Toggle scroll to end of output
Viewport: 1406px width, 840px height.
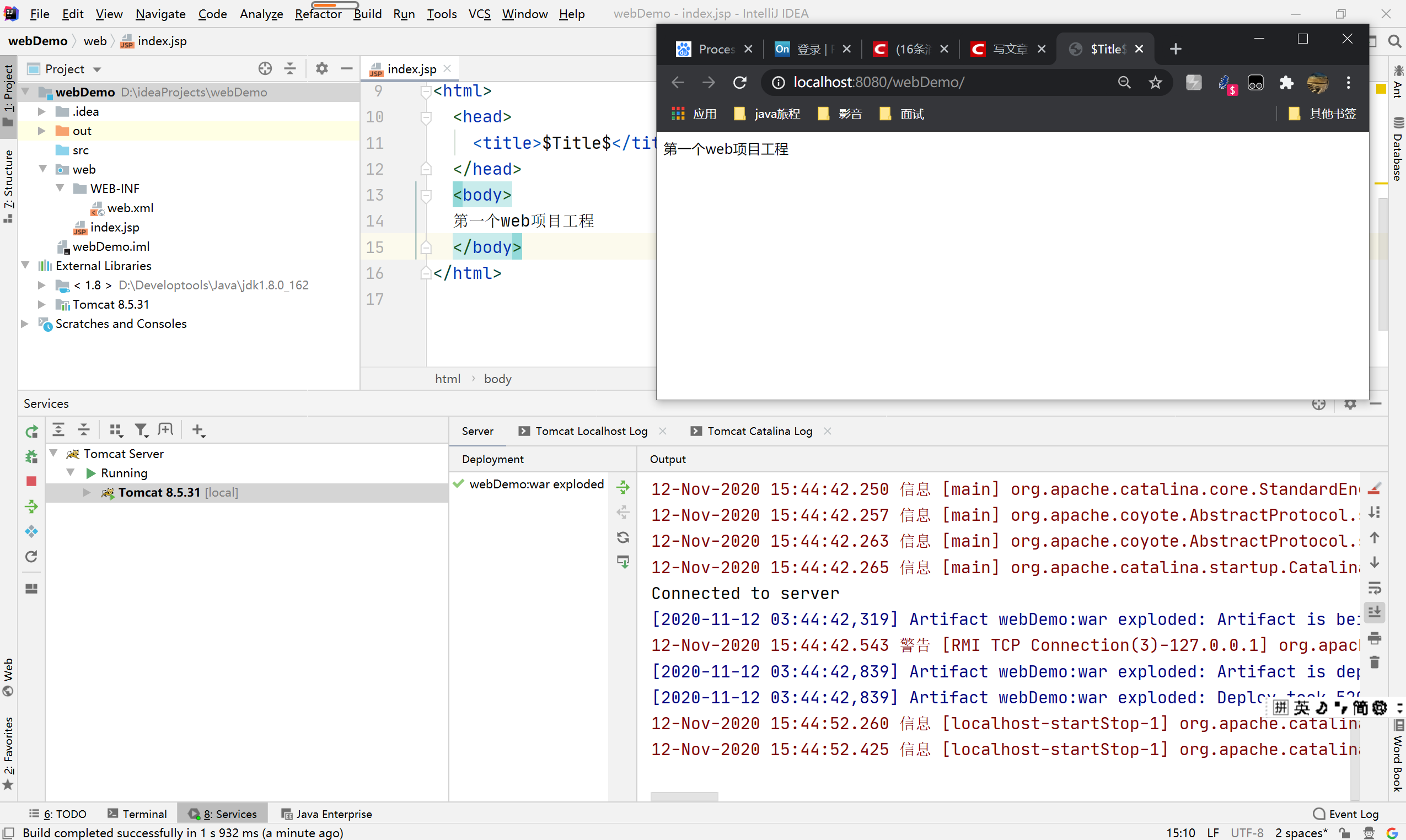pyautogui.click(x=1375, y=612)
